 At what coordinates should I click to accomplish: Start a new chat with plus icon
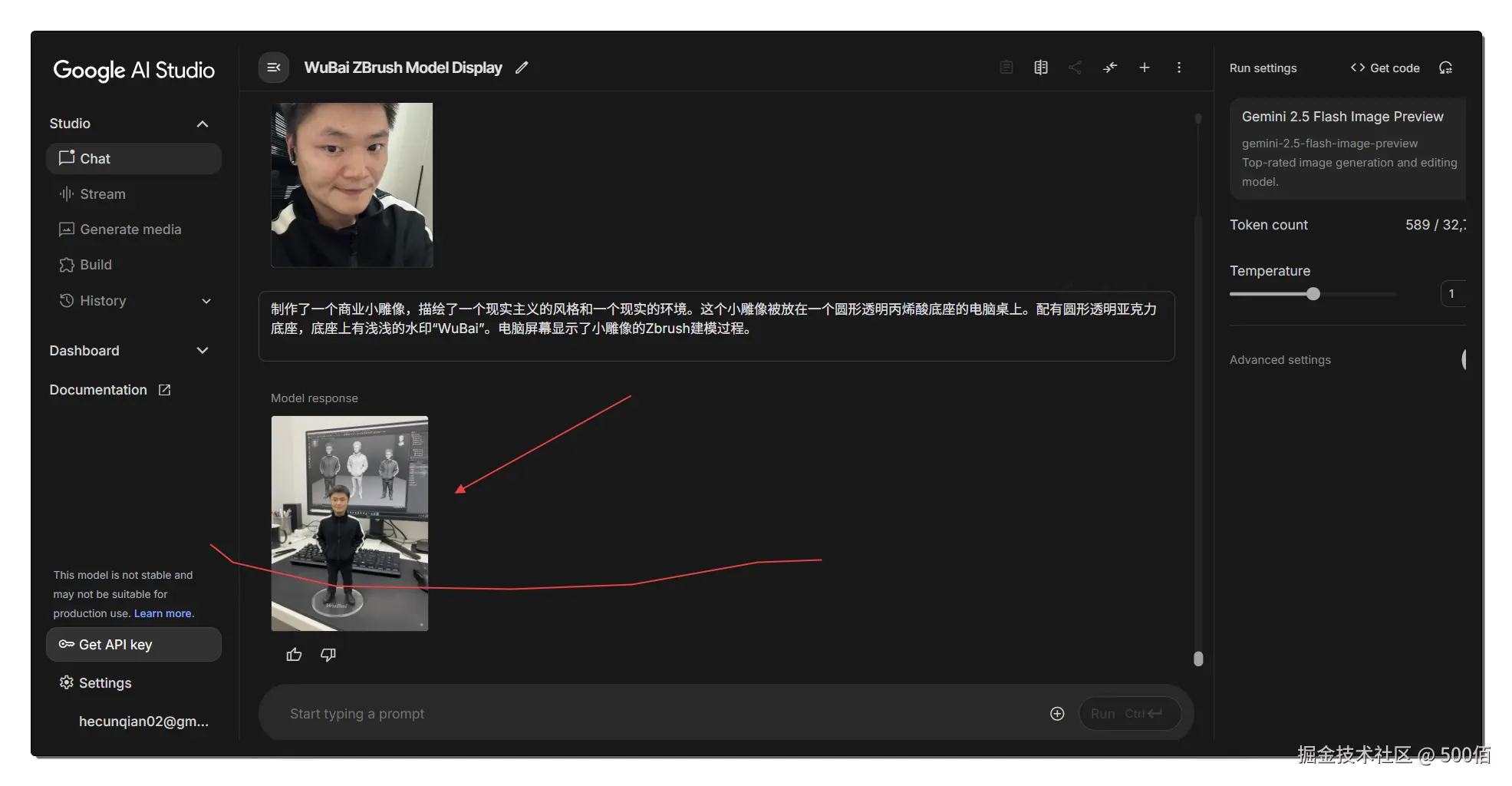tap(1145, 68)
